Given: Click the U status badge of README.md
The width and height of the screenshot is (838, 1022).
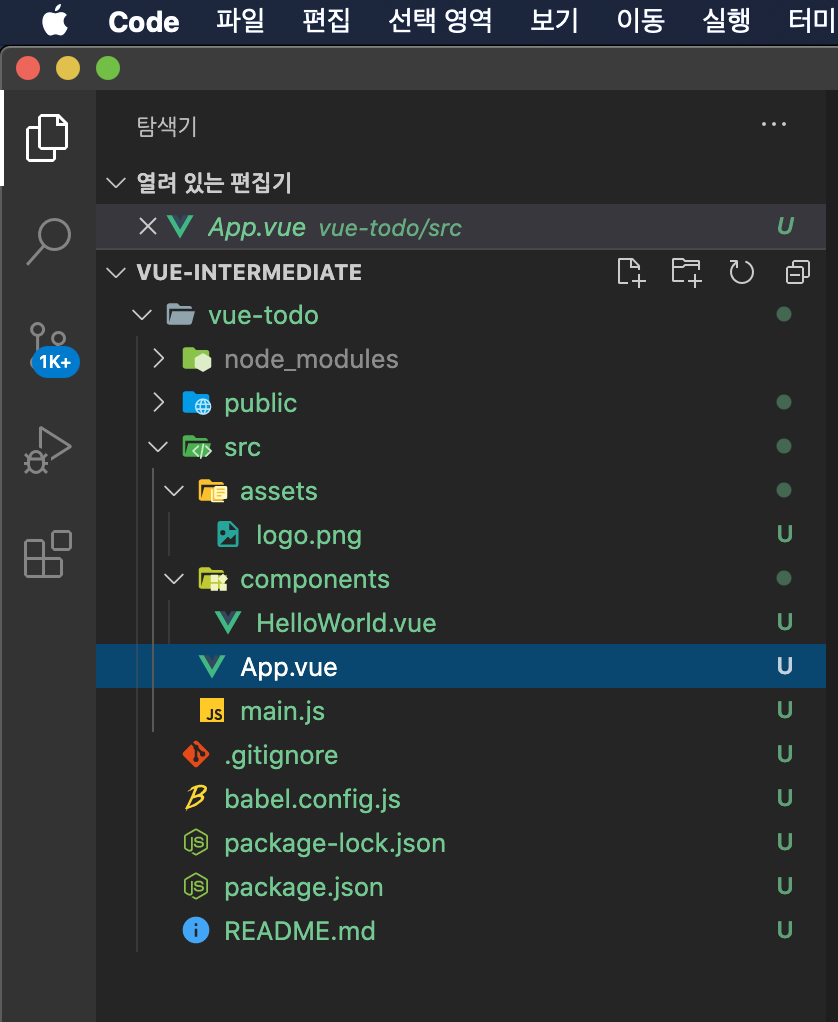Looking at the screenshot, I should 785,930.
